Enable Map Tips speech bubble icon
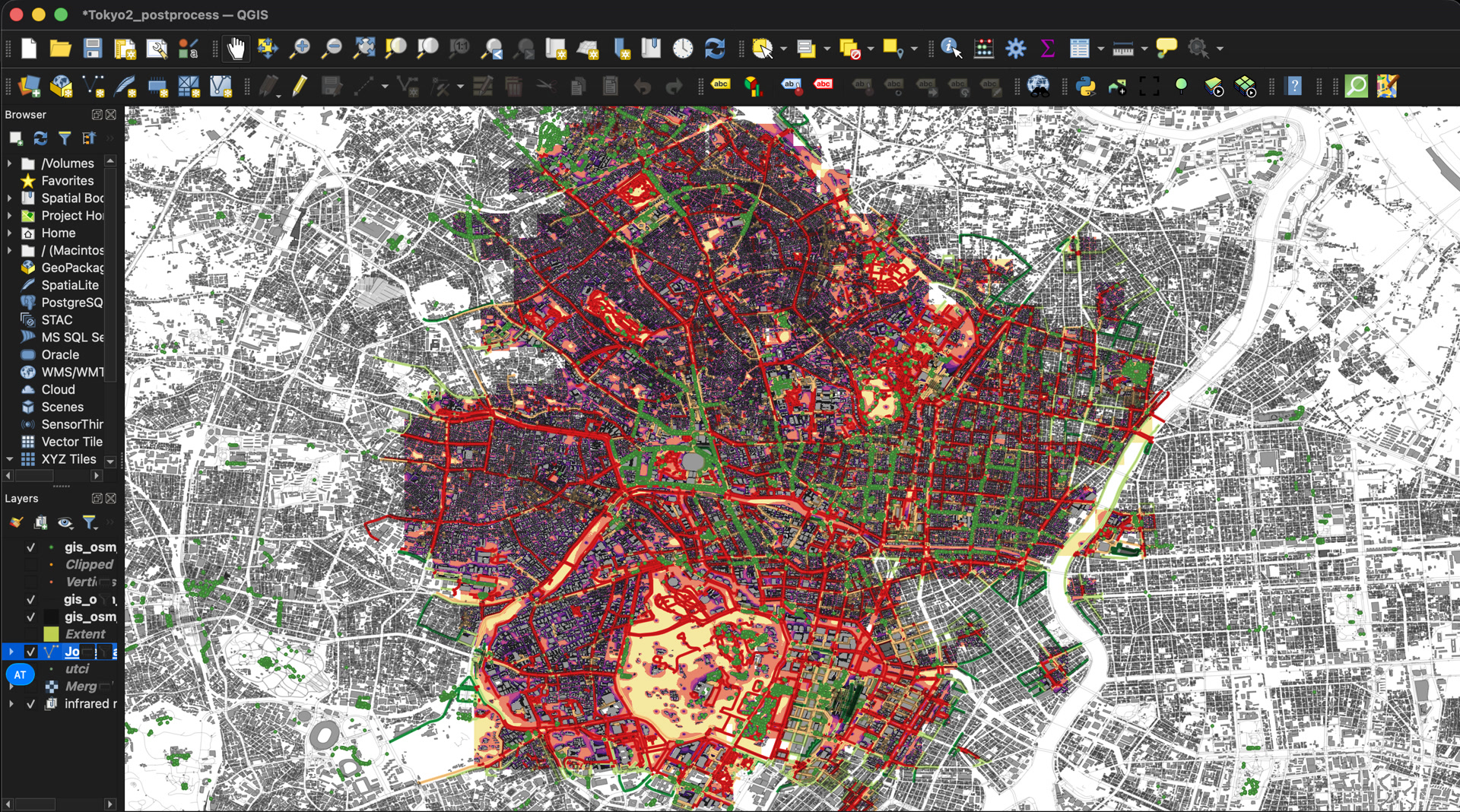The width and height of the screenshot is (1460, 812). 1166,49
